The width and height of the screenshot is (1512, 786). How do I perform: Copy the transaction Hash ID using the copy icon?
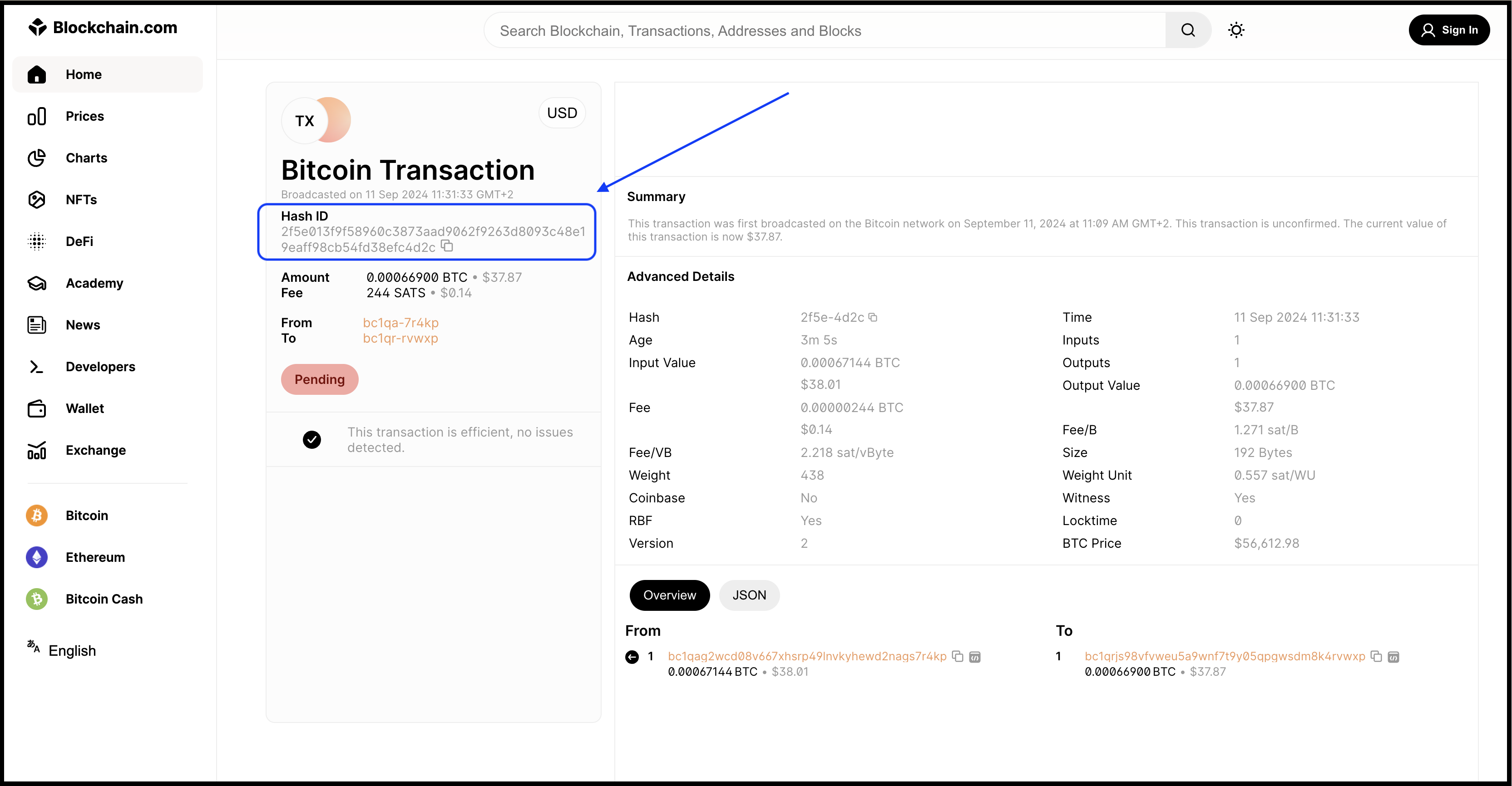point(448,246)
